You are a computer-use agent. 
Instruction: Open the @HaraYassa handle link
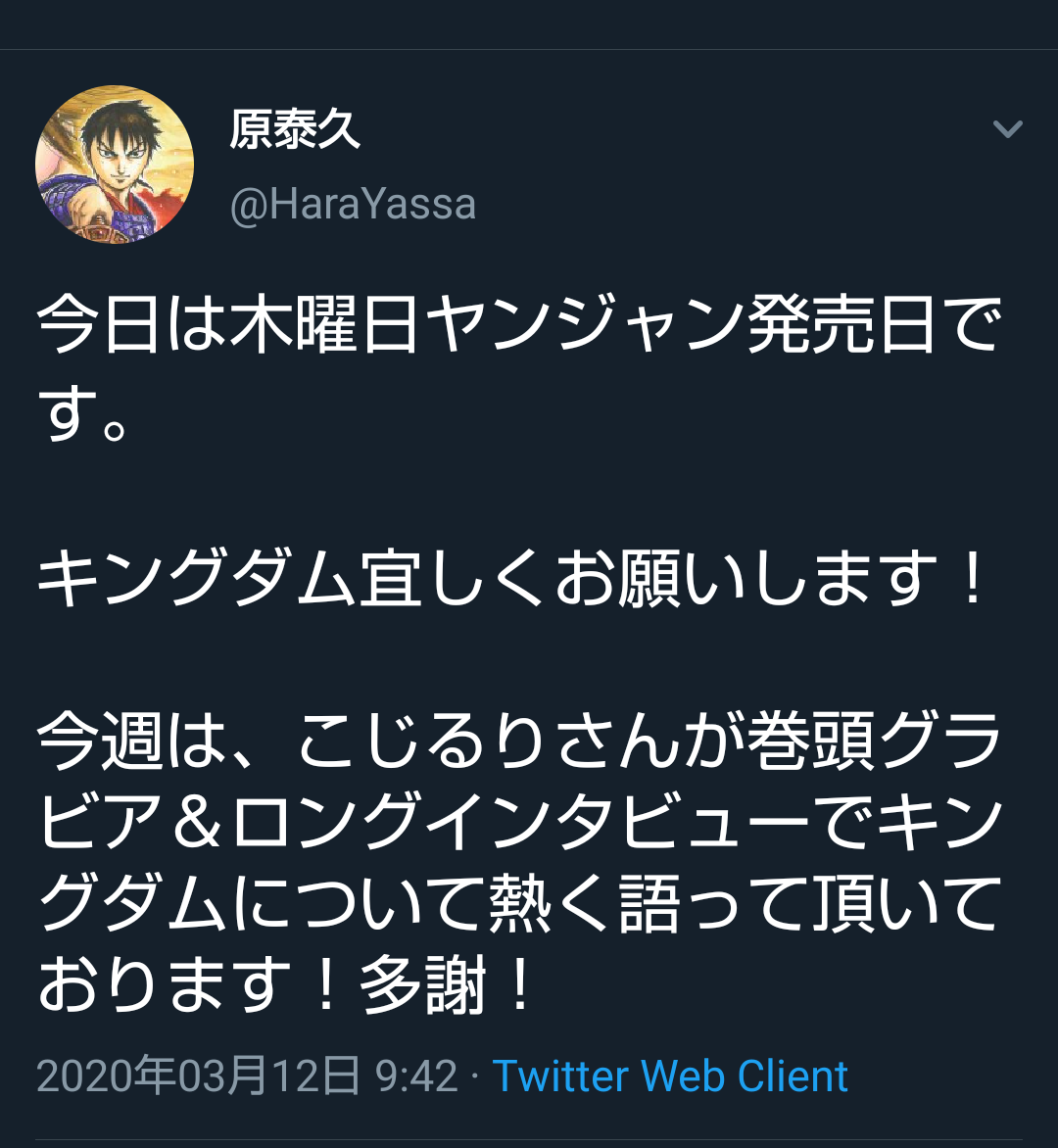(x=353, y=205)
